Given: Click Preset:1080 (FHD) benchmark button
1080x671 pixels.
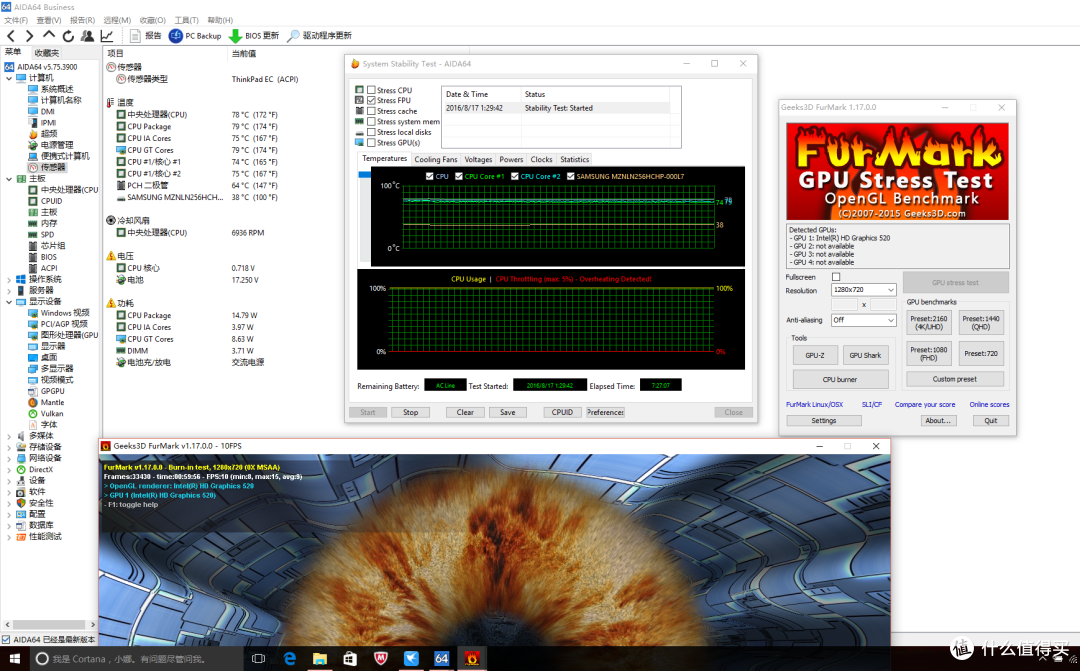Looking at the screenshot, I should pyautogui.click(x=928, y=353).
